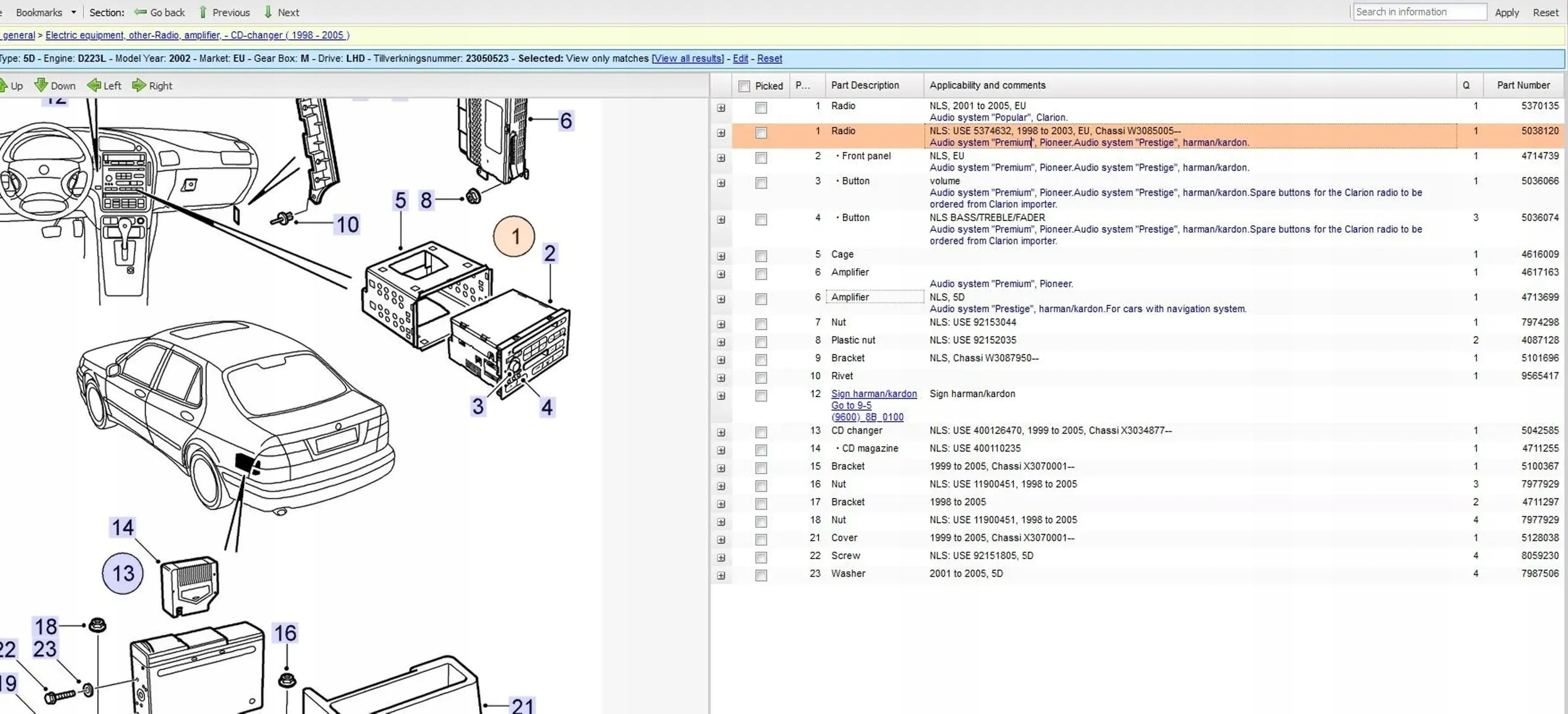Click the Next section down-arrow icon
Image resolution: width=1568 pixels, height=714 pixels.
coord(268,12)
